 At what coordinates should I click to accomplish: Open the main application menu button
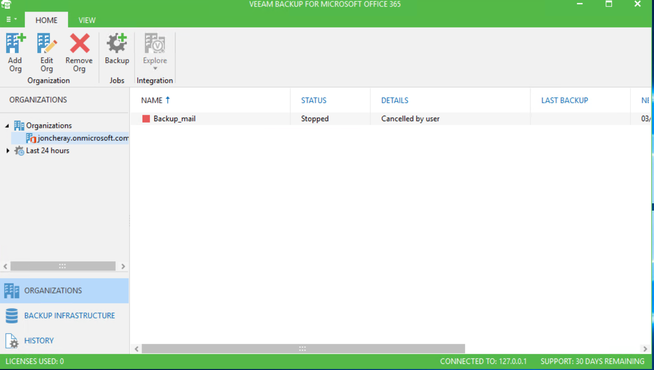click(x=11, y=20)
